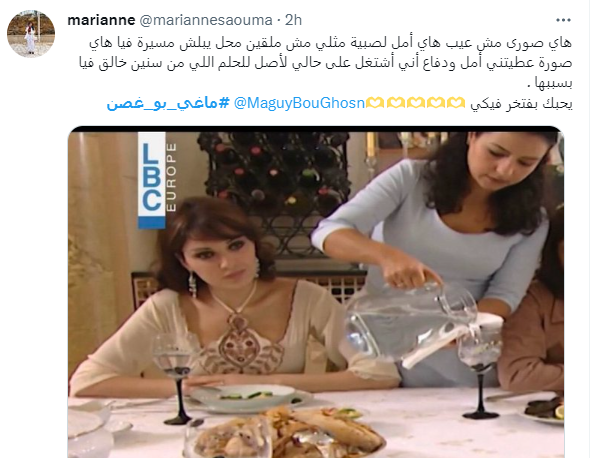Open the tweet's three-dot more options menu
This screenshot has height=458, width=593.
click(x=563, y=20)
